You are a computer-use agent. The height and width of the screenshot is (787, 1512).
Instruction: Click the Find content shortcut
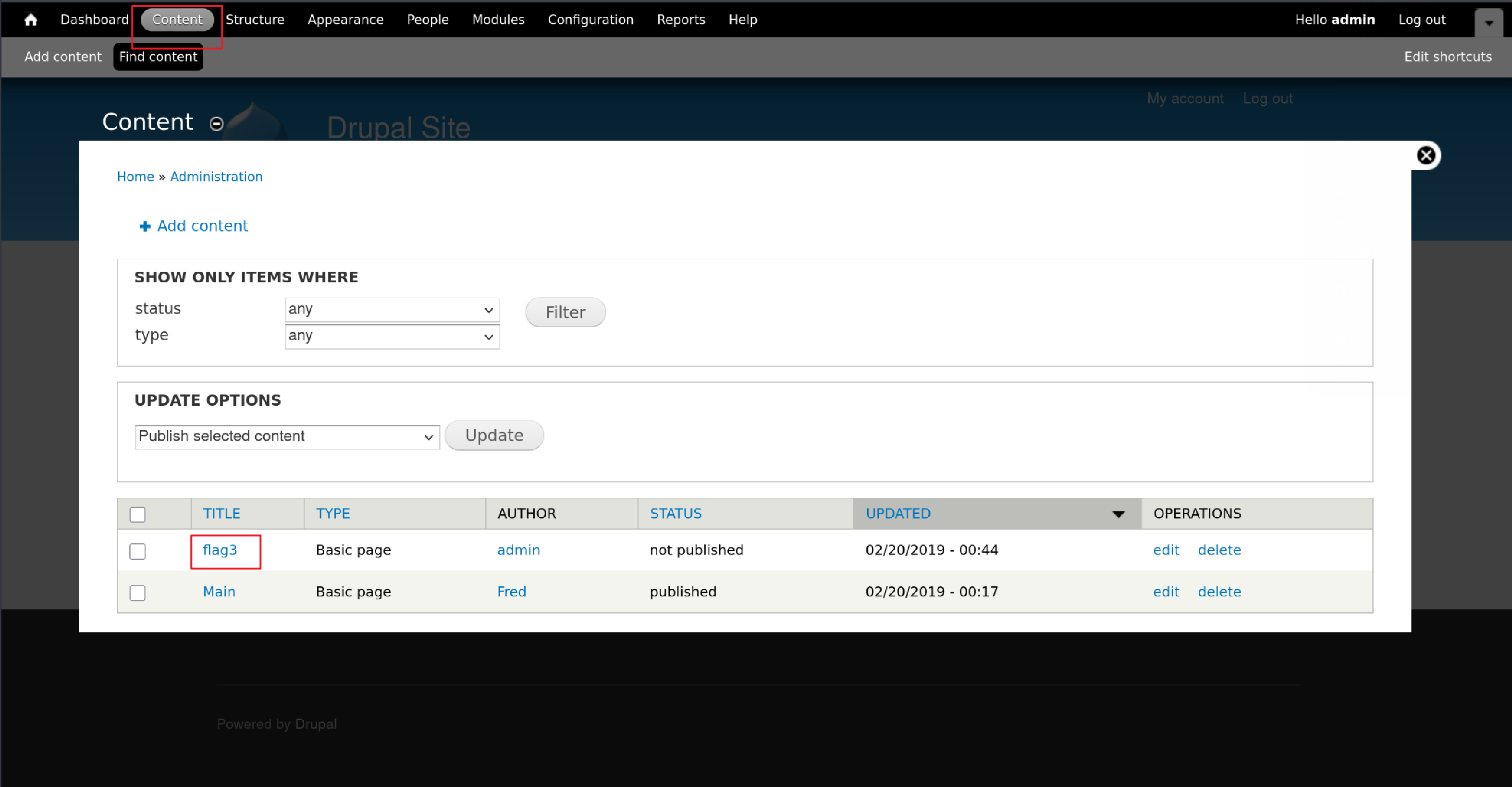pos(158,57)
